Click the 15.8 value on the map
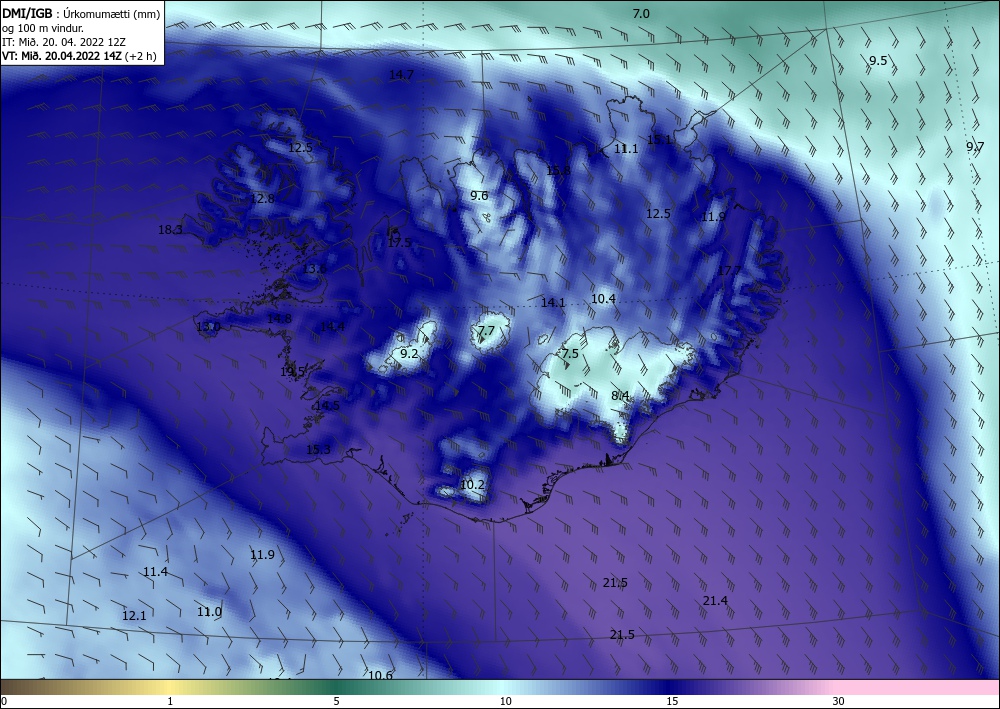1000x709 pixels. click(x=558, y=170)
